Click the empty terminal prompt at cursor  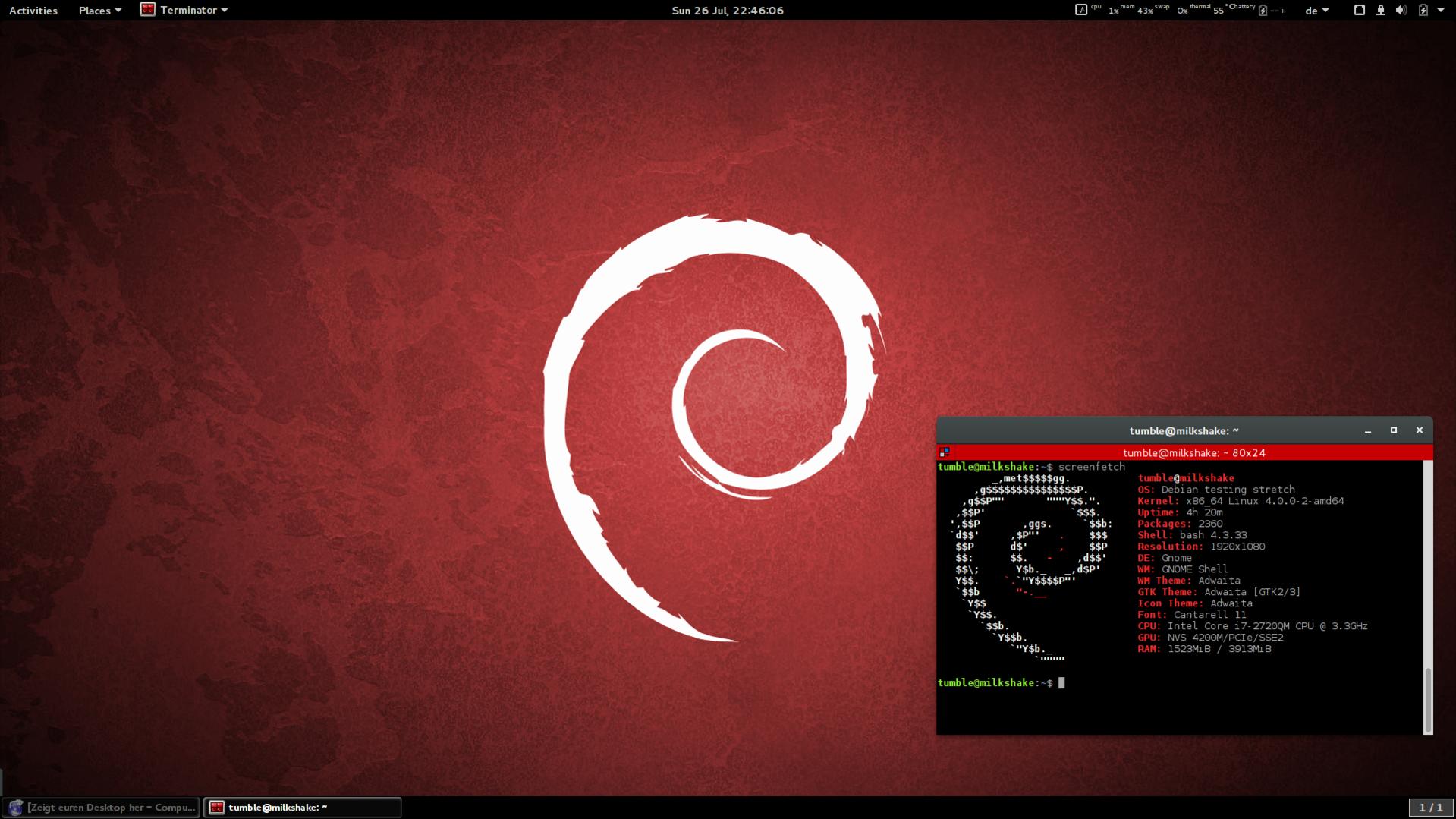[1061, 683]
